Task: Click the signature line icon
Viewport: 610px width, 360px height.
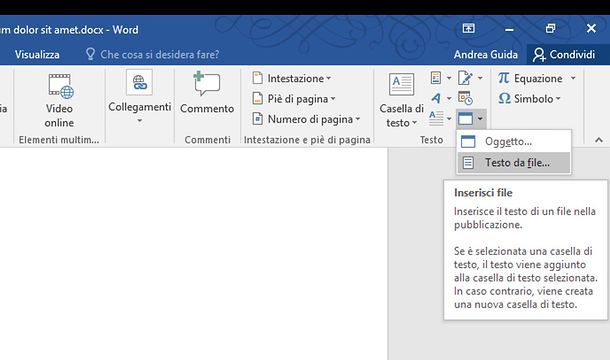Action: point(465,78)
